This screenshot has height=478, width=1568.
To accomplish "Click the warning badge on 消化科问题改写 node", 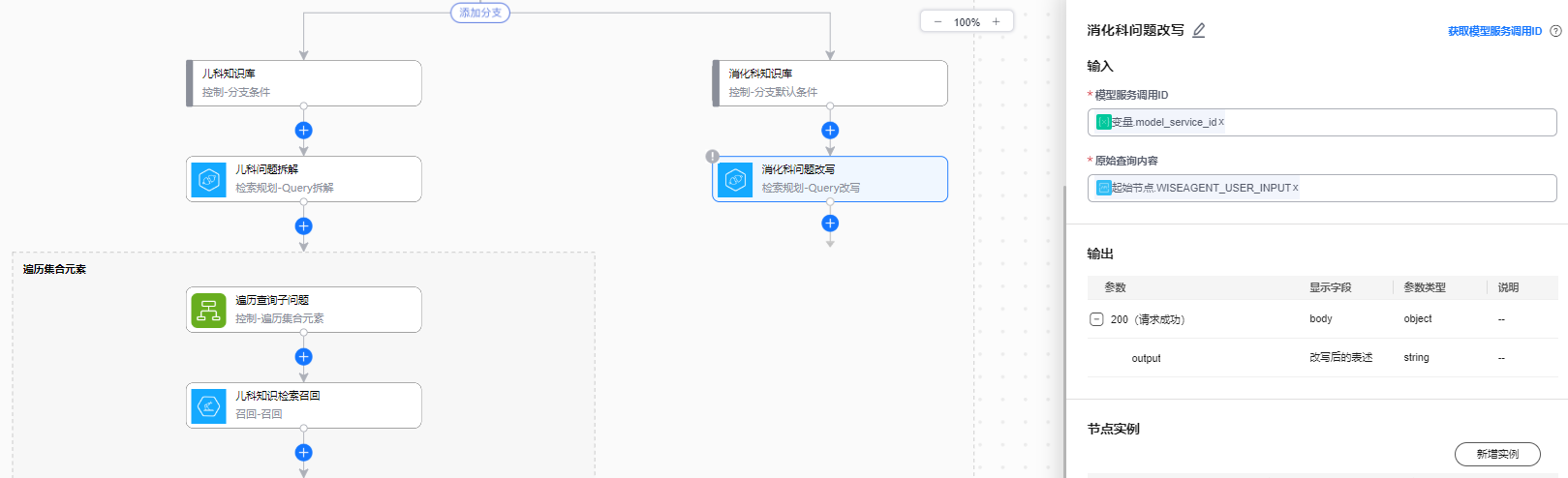I will (x=713, y=157).
